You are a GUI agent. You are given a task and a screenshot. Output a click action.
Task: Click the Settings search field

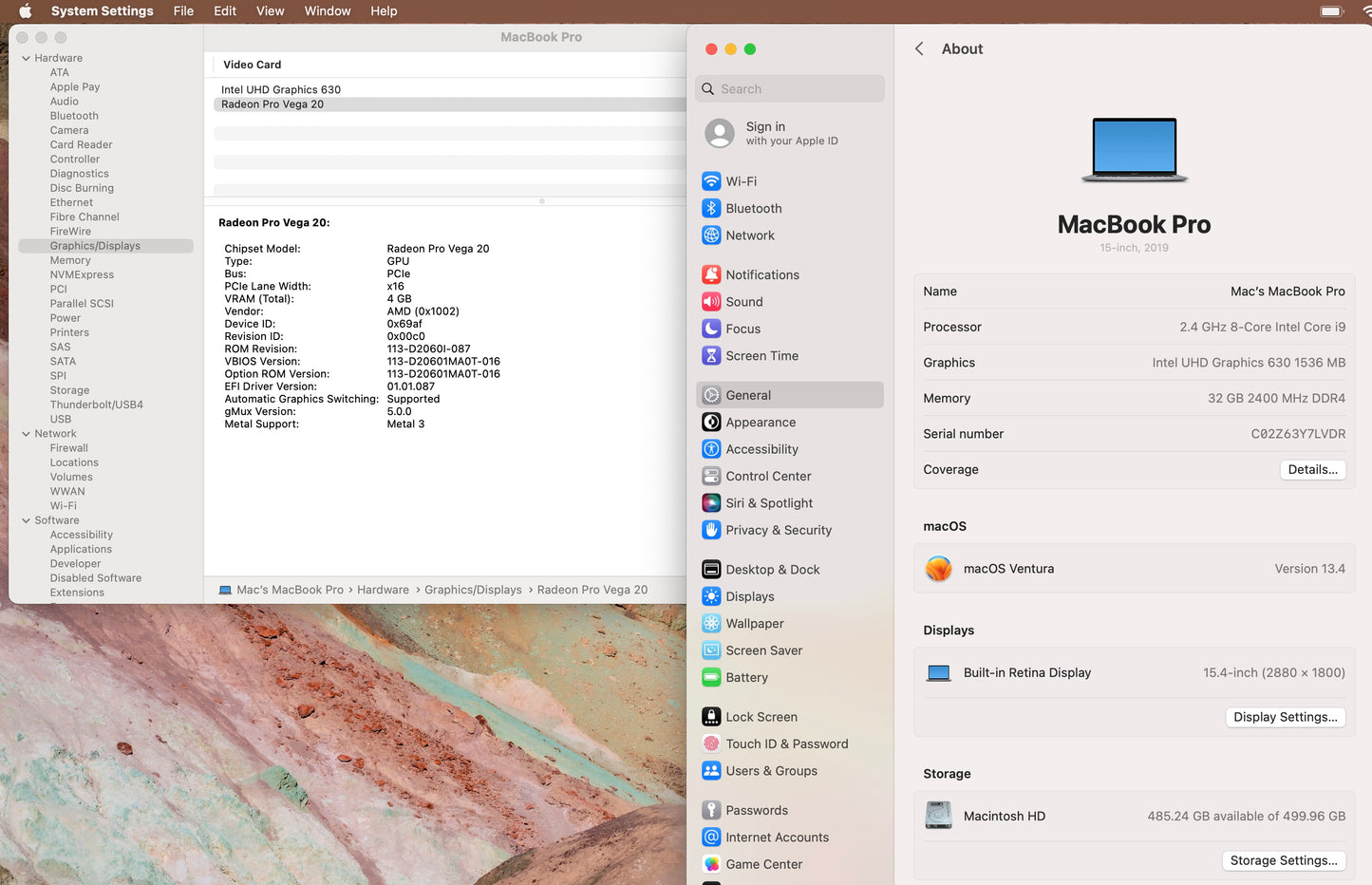790,89
